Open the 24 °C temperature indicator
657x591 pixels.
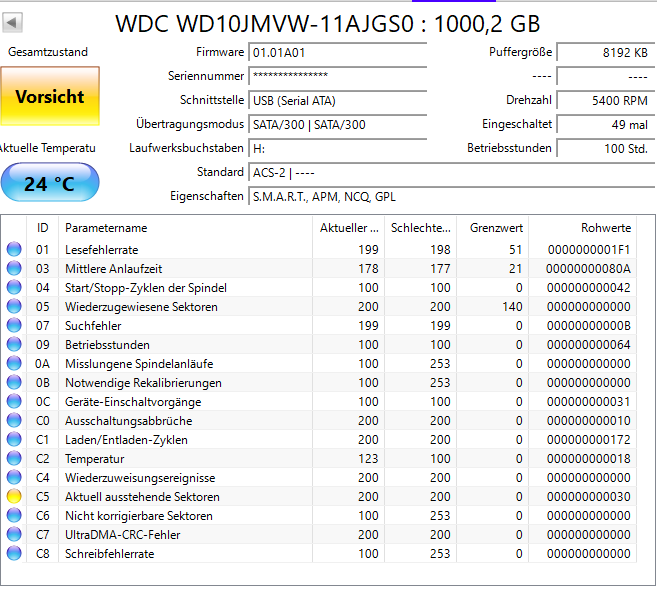click(50, 182)
